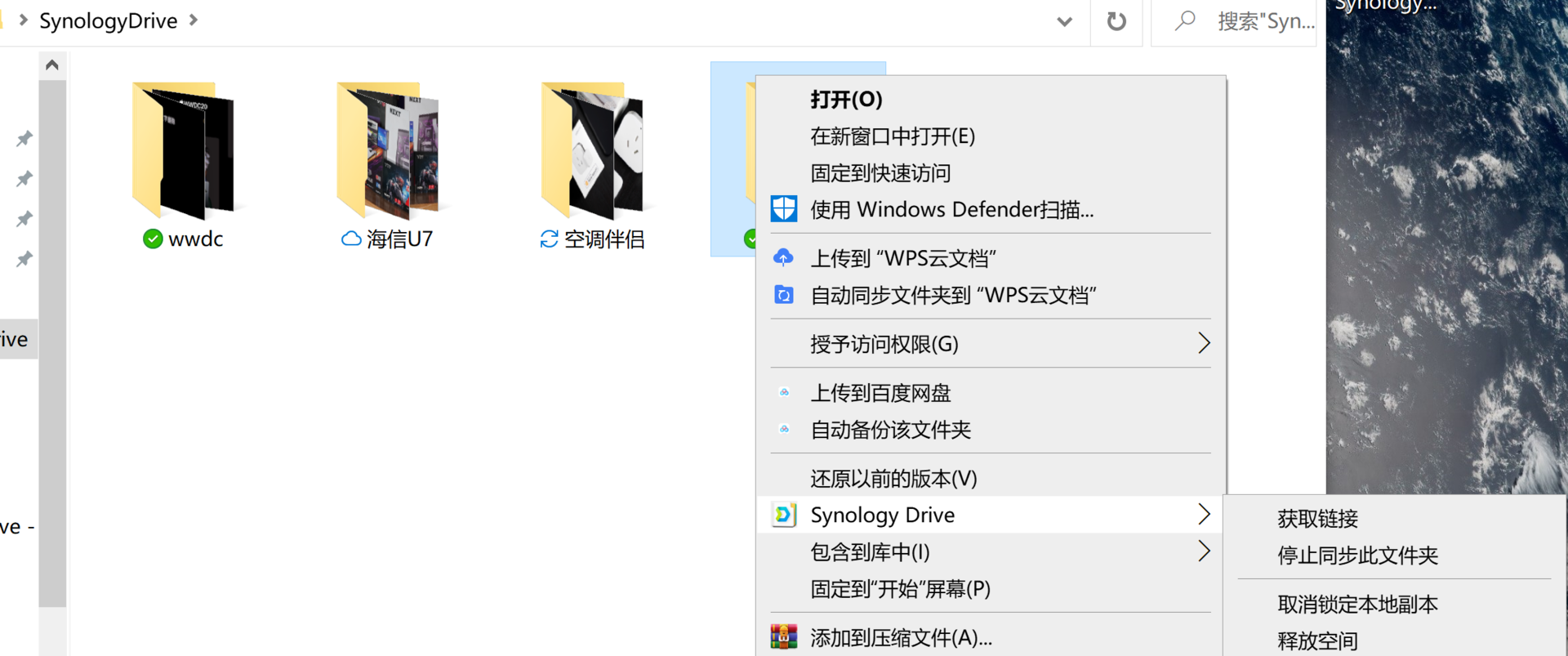This screenshot has width=1568, height=656.
Task: Click the search magnifier icon
Action: click(x=1185, y=20)
